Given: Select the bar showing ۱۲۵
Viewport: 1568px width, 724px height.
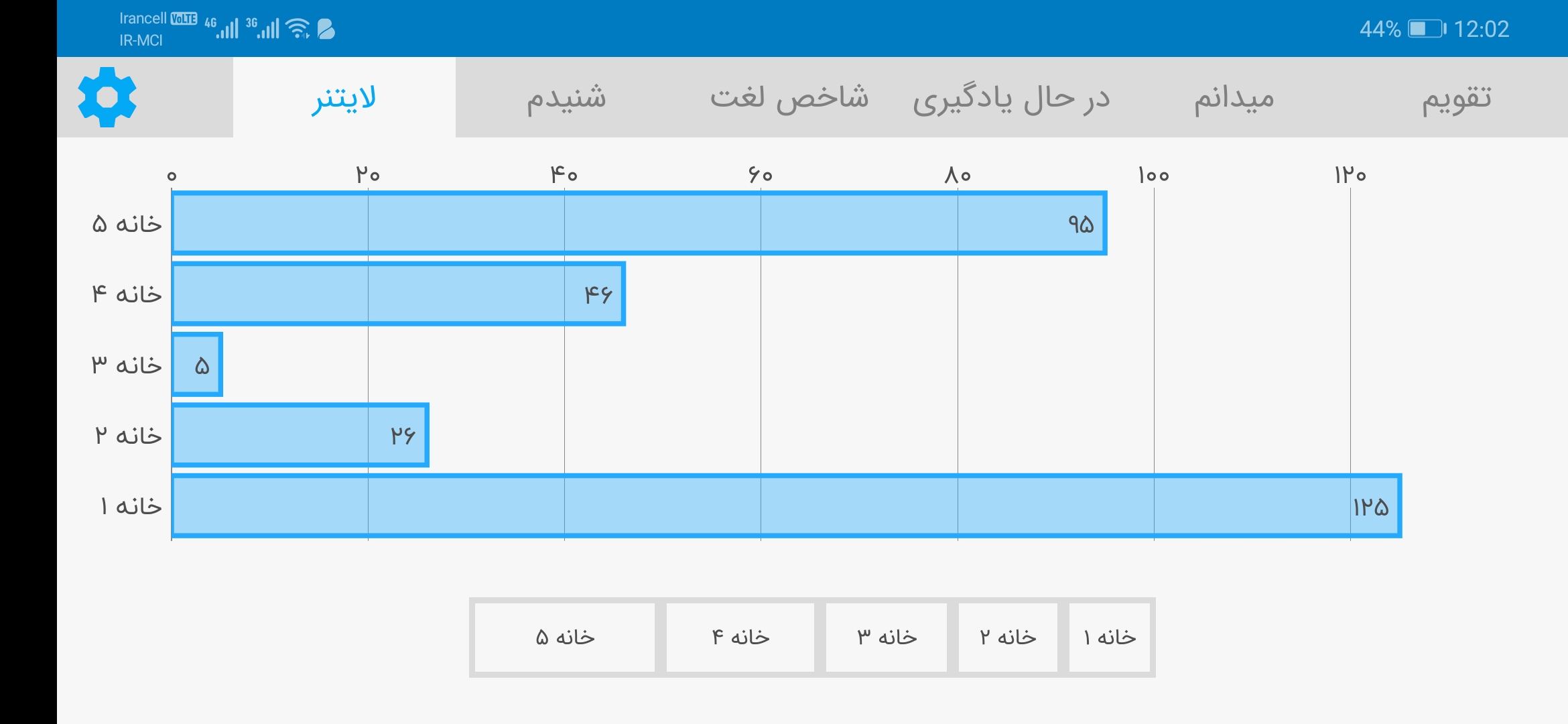Looking at the screenshot, I should point(787,506).
